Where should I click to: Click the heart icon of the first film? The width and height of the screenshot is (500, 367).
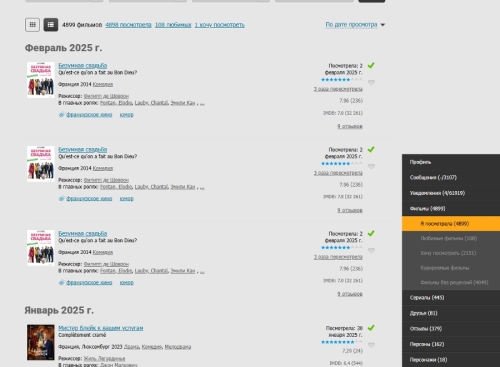(371, 83)
